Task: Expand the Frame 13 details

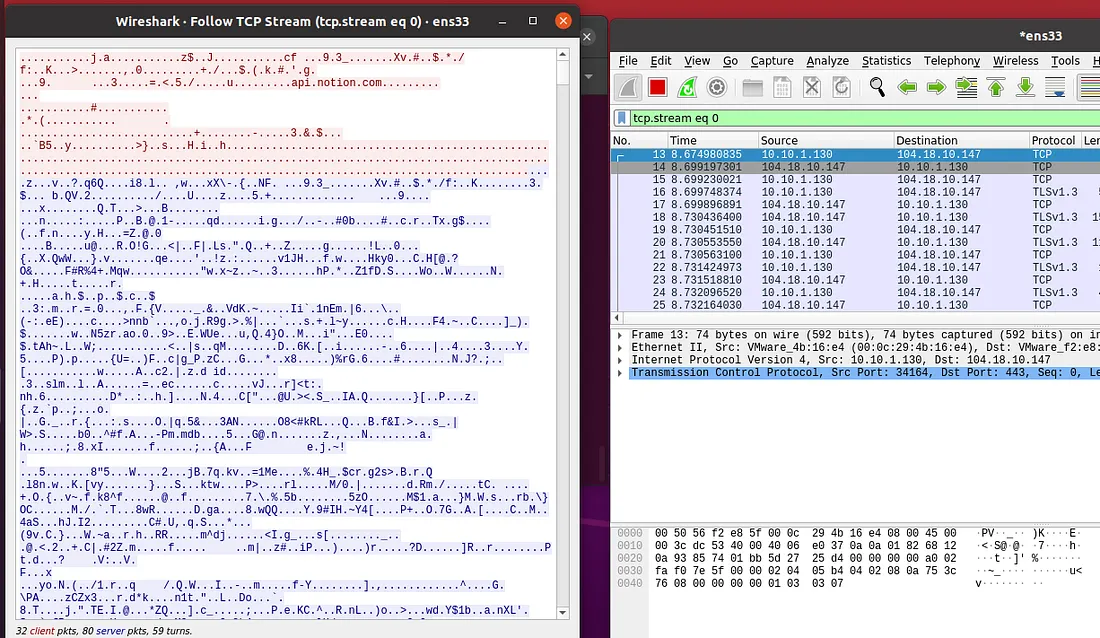Action: pyautogui.click(x=621, y=335)
